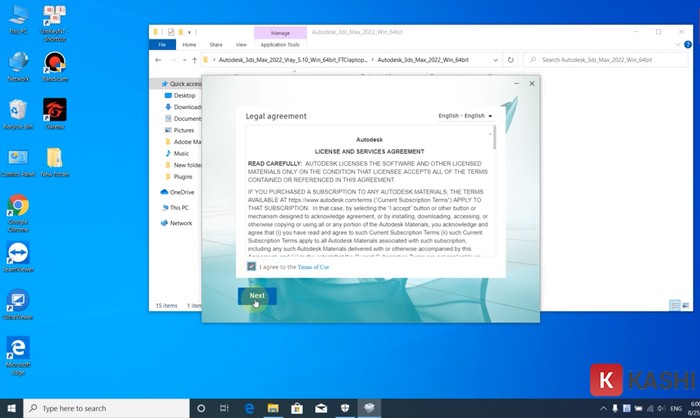
Task: Open the Terms of Use link
Action: click(x=313, y=267)
